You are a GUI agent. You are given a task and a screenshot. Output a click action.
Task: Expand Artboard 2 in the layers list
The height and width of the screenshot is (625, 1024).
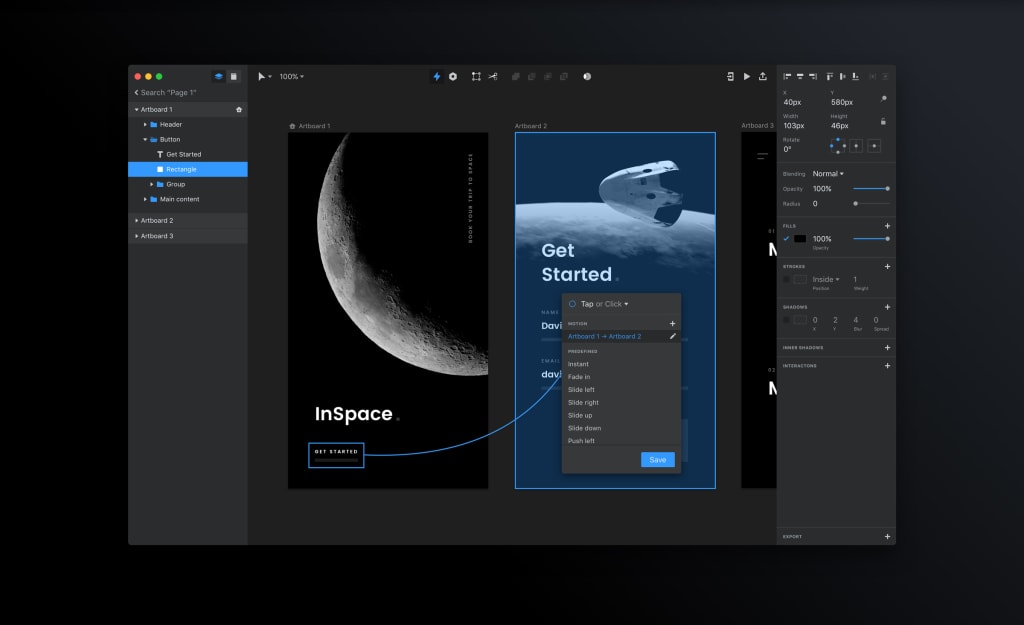click(138, 220)
